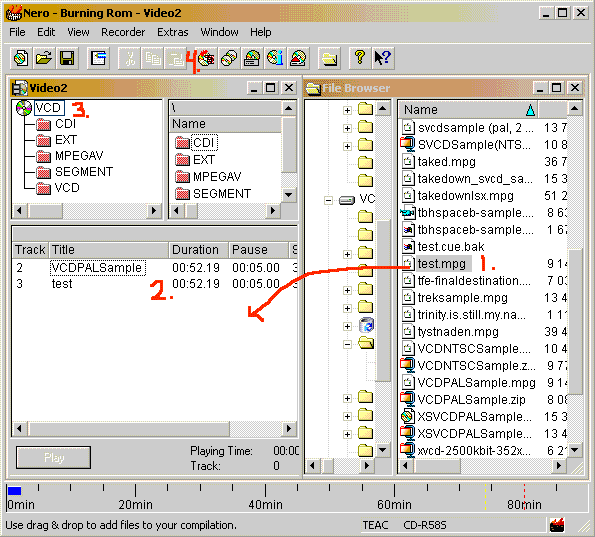This screenshot has width=595, height=537.
Task: Save compilation using the floppy disk icon
Action: [x=67, y=58]
